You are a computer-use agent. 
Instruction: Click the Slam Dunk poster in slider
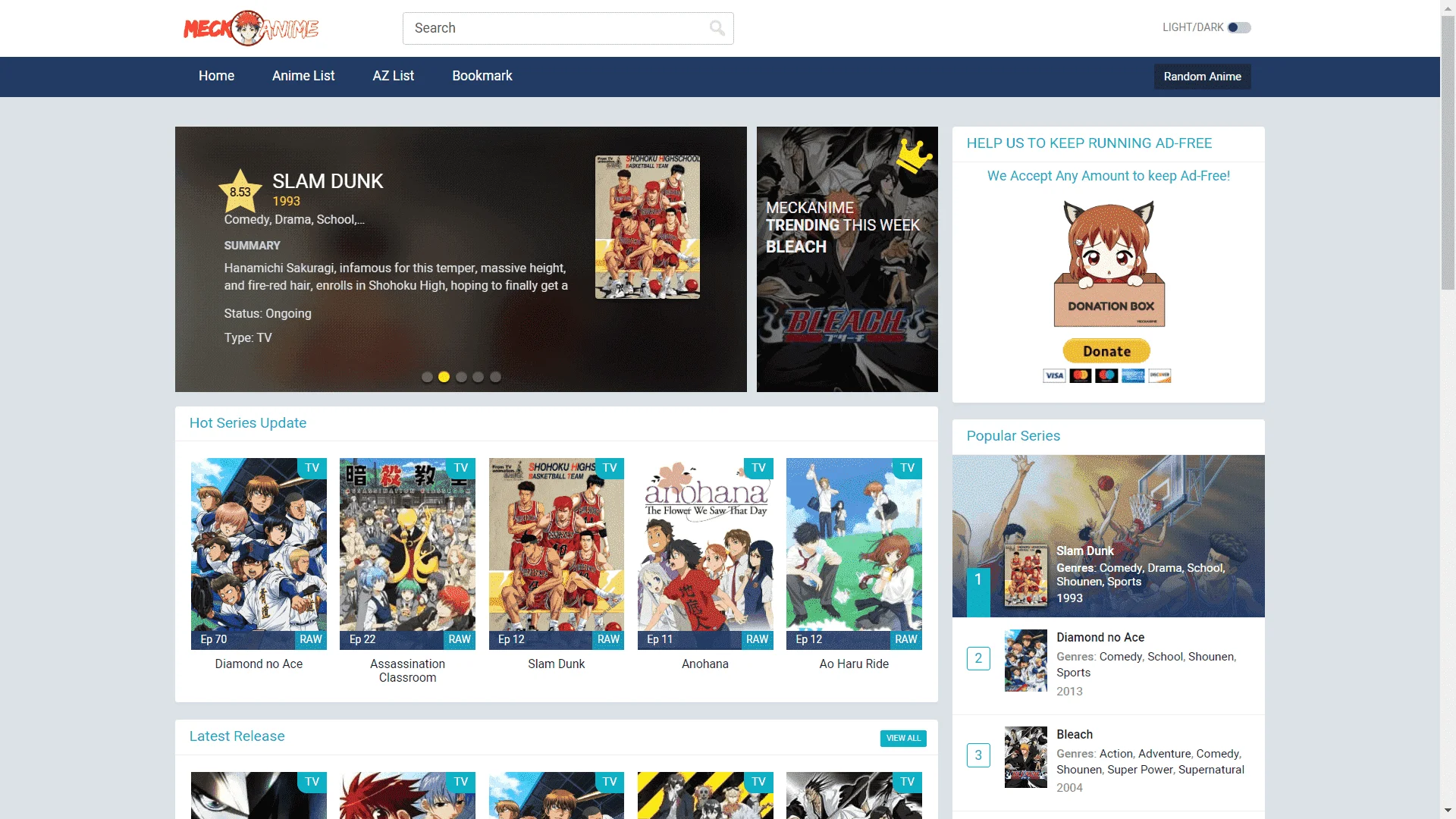click(648, 227)
